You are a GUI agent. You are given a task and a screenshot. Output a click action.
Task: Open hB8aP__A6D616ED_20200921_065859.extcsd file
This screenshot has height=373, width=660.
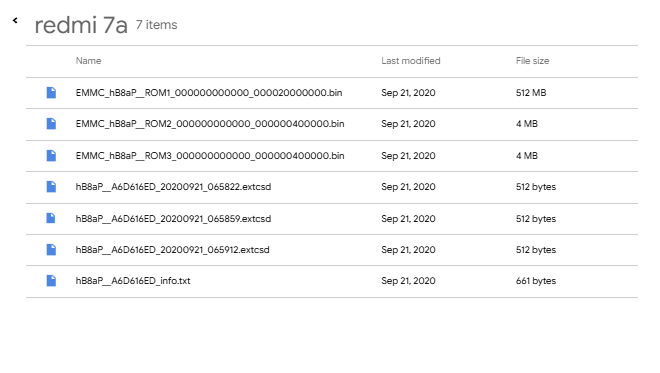(x=173, y=218)
